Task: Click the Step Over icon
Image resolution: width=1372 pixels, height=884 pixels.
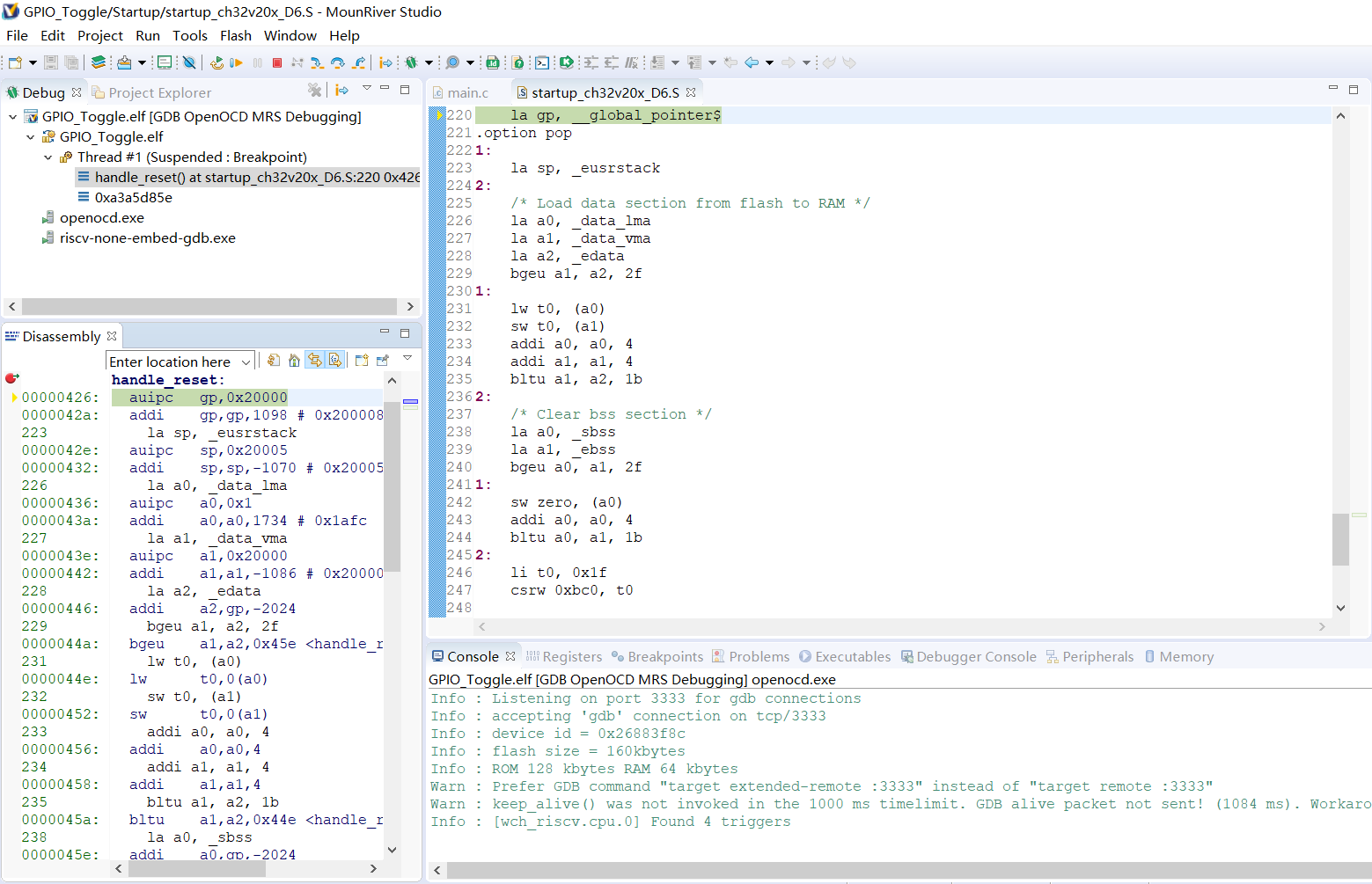Action: (x=337, y=62)
